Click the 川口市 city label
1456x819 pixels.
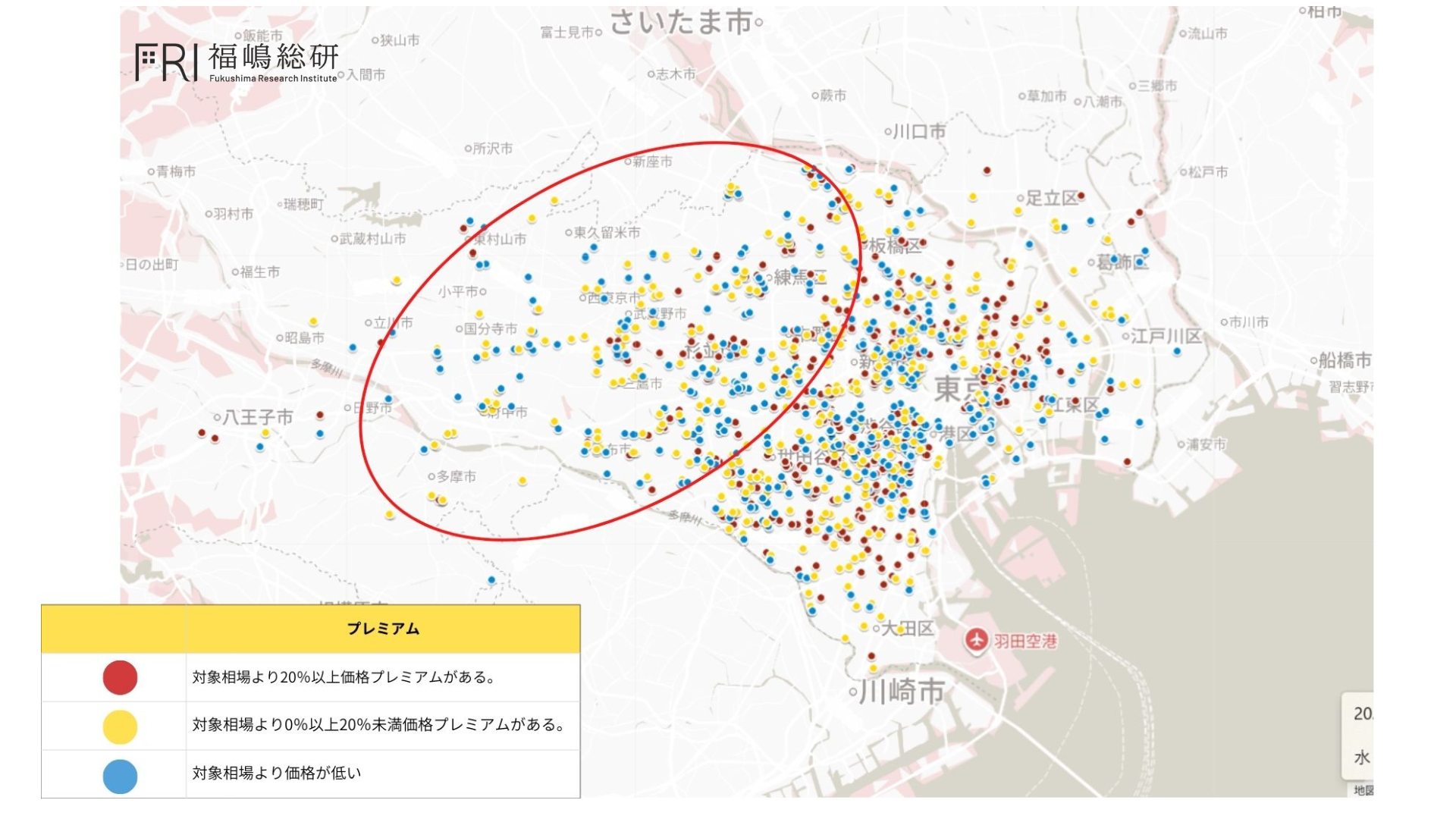point(918,132)
